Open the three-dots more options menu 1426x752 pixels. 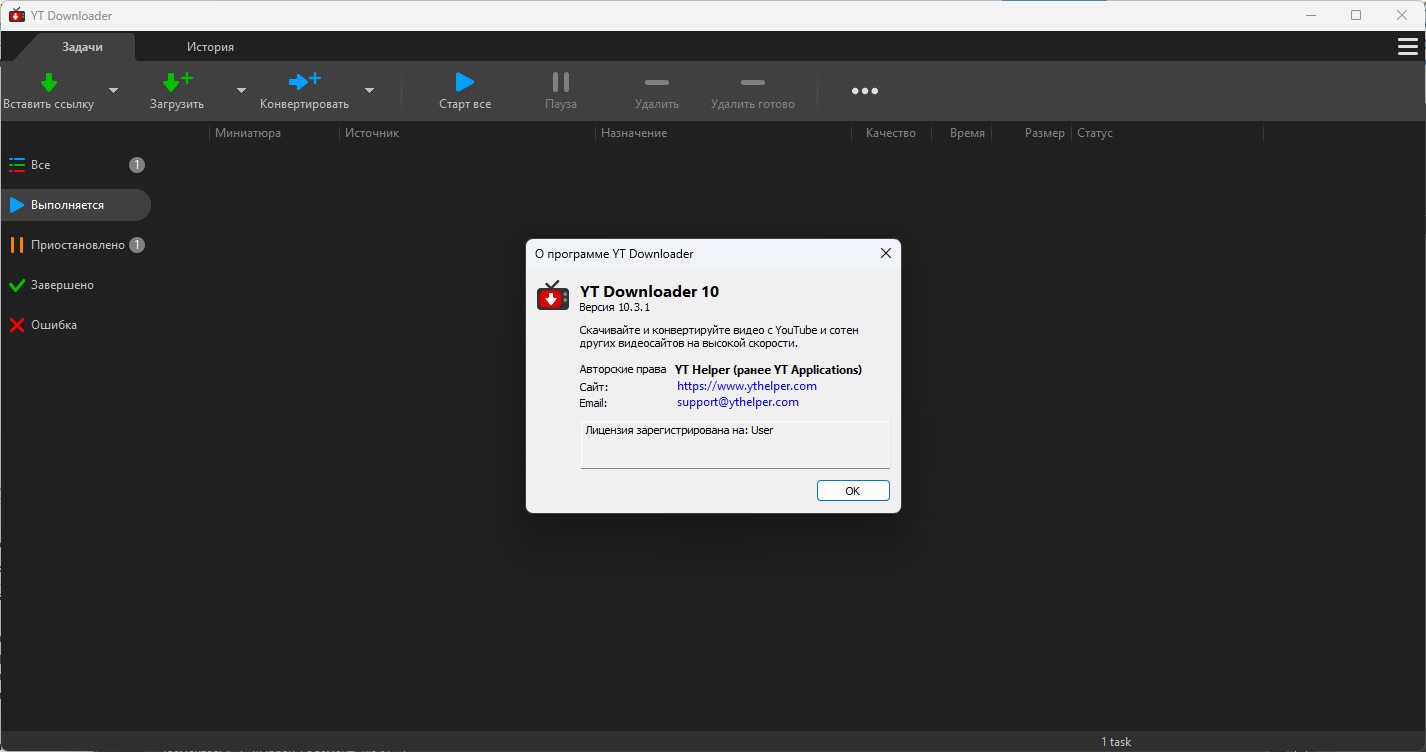pyautogui.click(x=865, y=91)
